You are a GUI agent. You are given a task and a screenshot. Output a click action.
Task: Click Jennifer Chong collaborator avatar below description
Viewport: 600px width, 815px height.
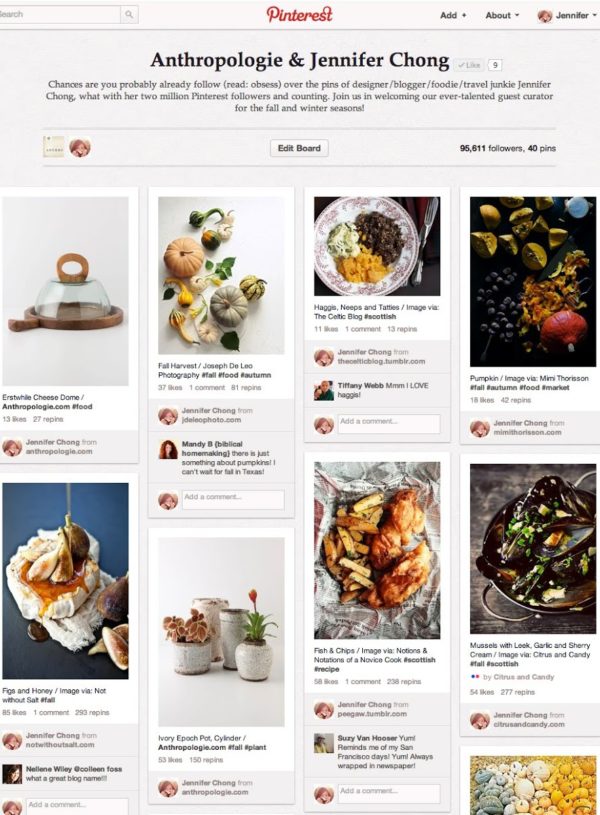(80, 148)
